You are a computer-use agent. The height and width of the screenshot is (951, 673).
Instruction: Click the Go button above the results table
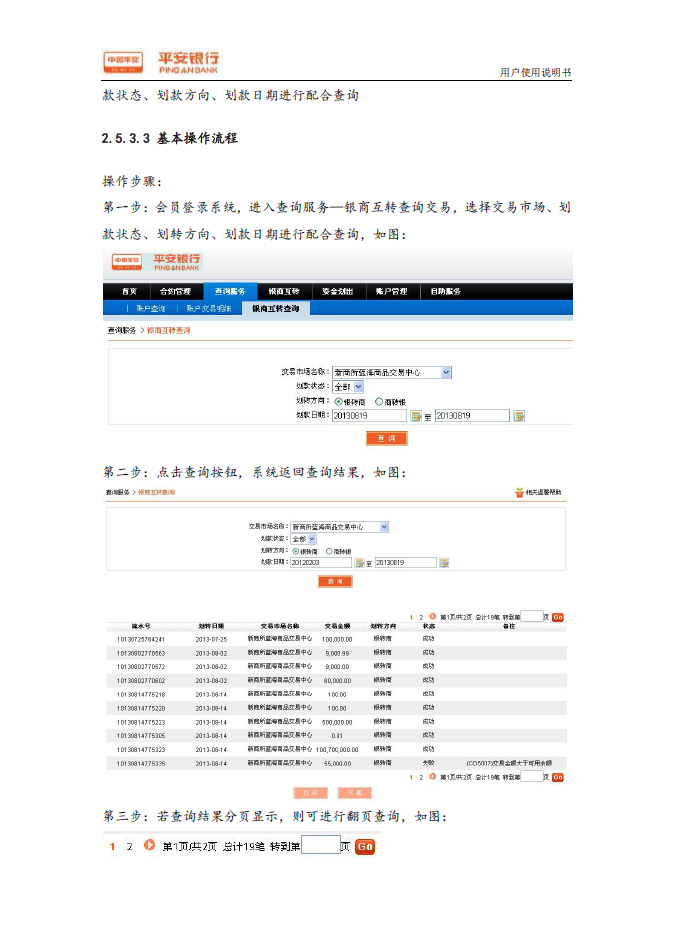(x=558, y=617)
